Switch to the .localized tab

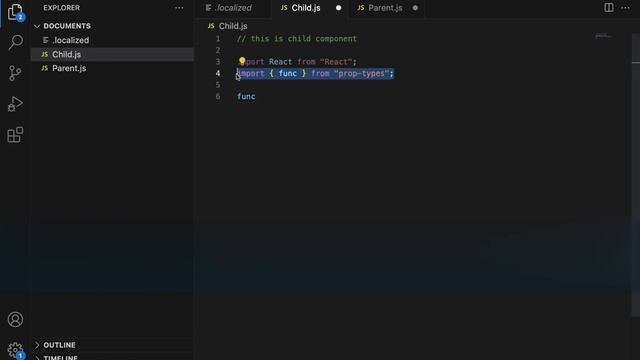pos(233,8)
